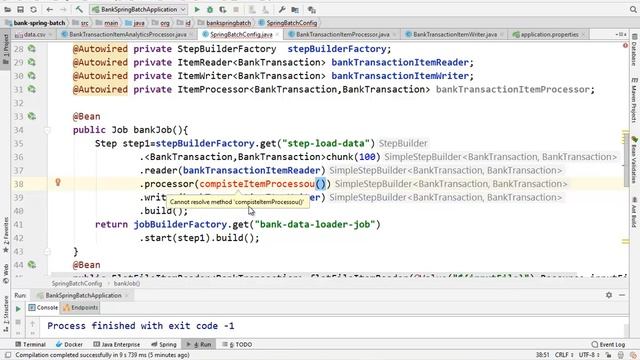Image resolution: width=640 pixels, height=360 pixels.
Task: Open the Project tool window sidebar
Action: tap(5, 49)
